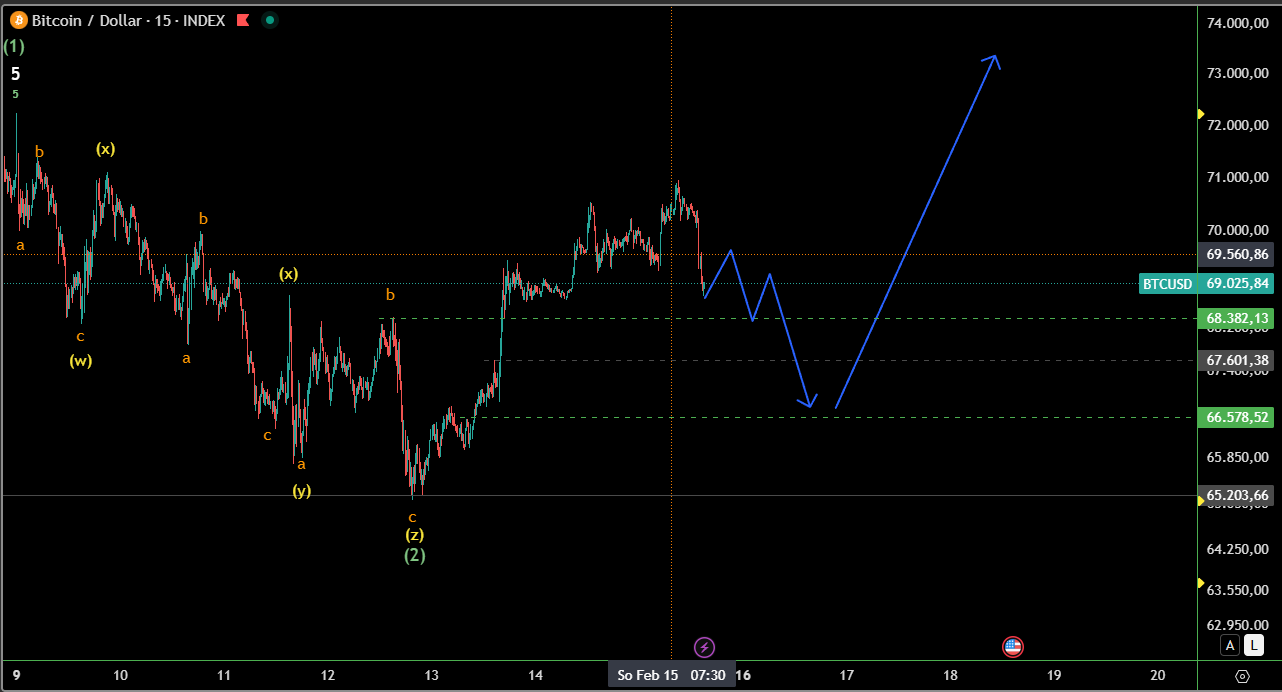Select the green (2) wave label
This screenshot has width=1282, height=692.
click(x=414, y=555)
